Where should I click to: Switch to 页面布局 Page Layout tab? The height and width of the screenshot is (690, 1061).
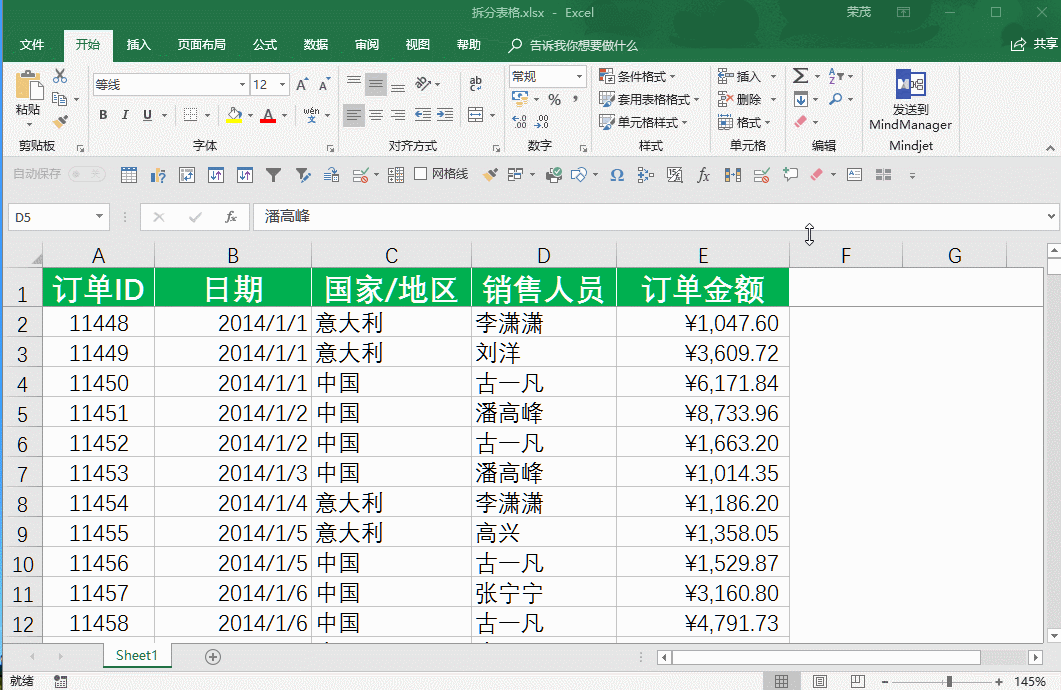(201, 45)
